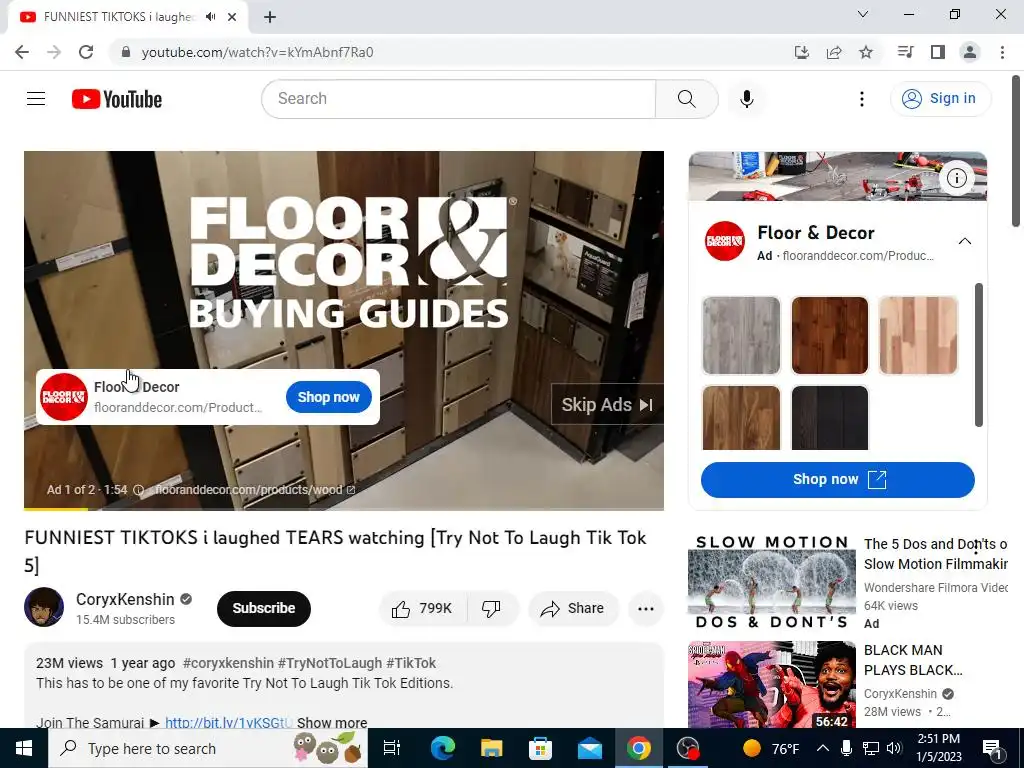Share the video
1024x768 pixels.
pyautogui.click(x=573, y=609)
